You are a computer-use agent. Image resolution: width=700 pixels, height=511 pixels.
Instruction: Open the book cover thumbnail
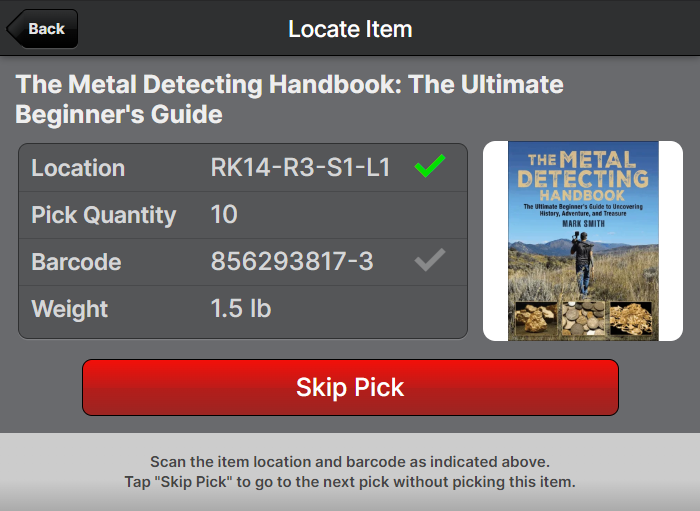tap(583, 241)
